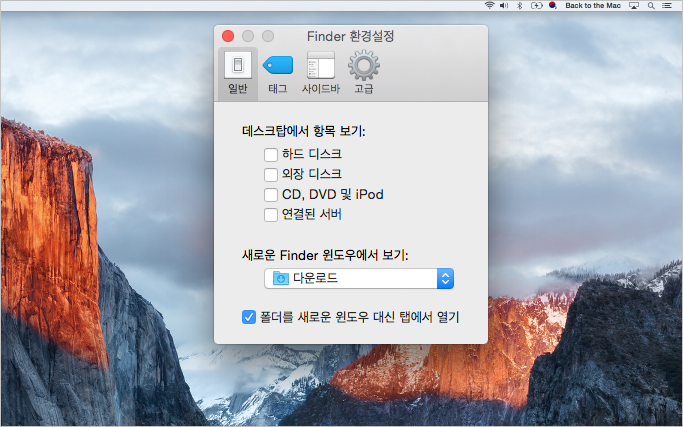The image size is (683, 427).
Task: Switch to the 태그 (Tags) tab
Action: [x=277, y=73]
